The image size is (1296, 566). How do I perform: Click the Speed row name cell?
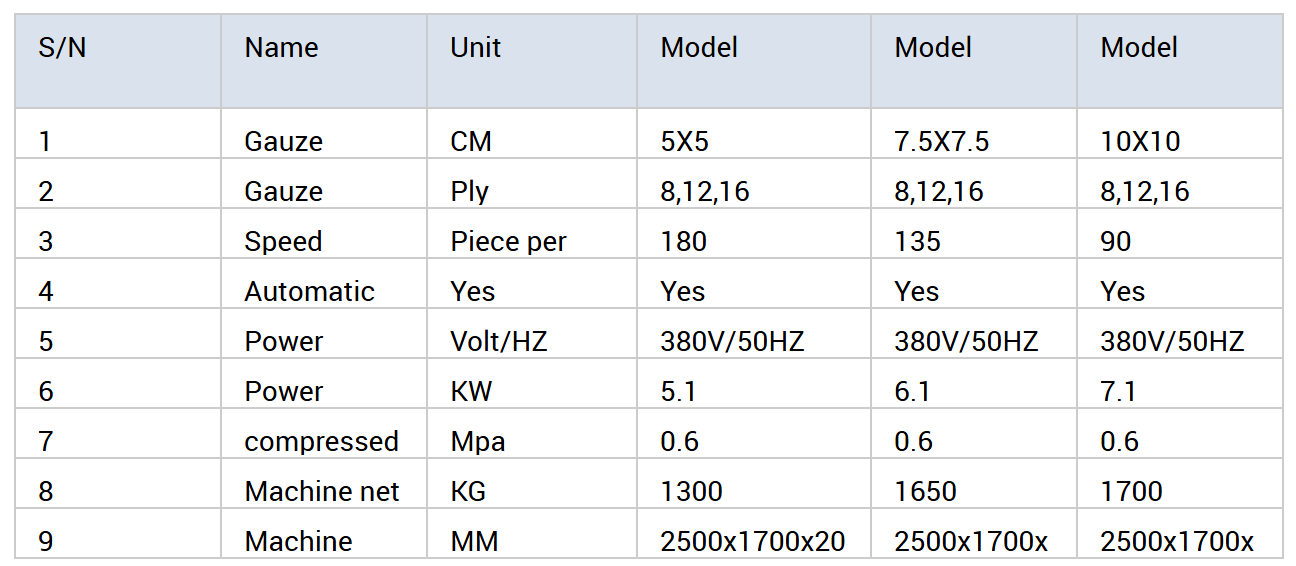(x=283, y=242)
